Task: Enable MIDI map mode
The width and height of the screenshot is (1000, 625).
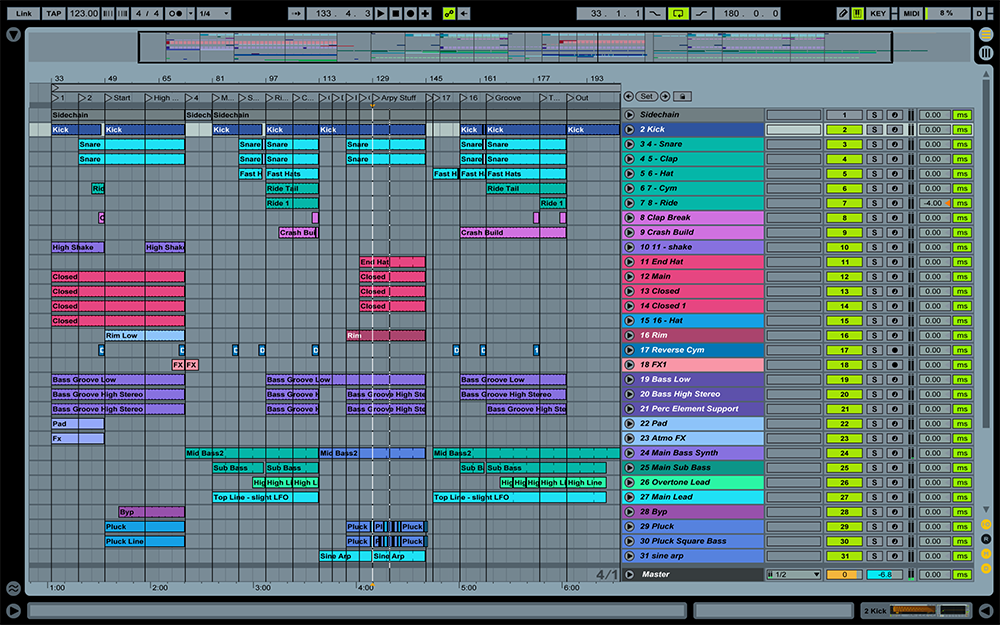Action: (911, 13)
